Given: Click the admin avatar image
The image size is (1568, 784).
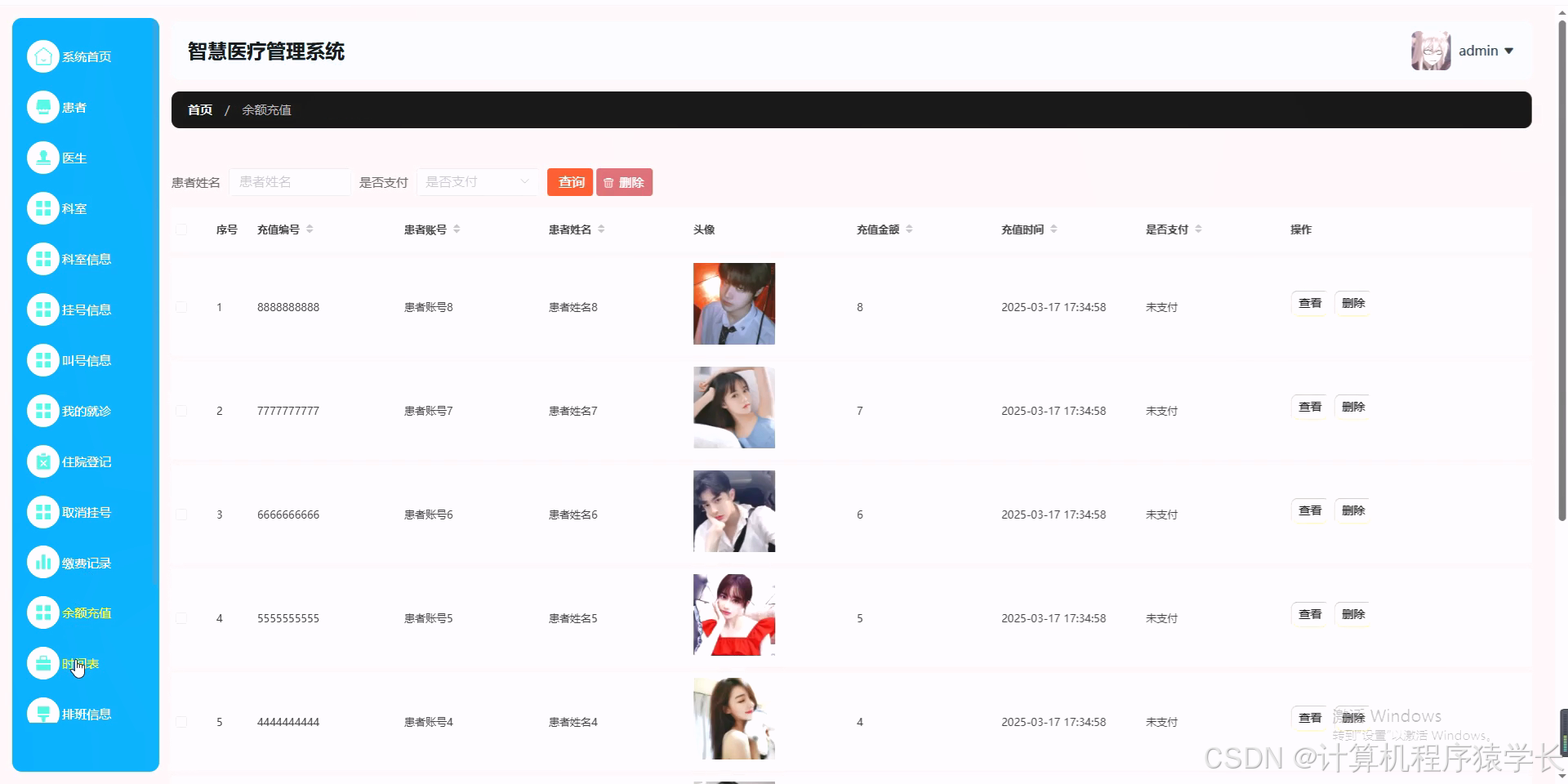Looking at the screenshot, I should pyautogui.click(x=1431, y=51).
